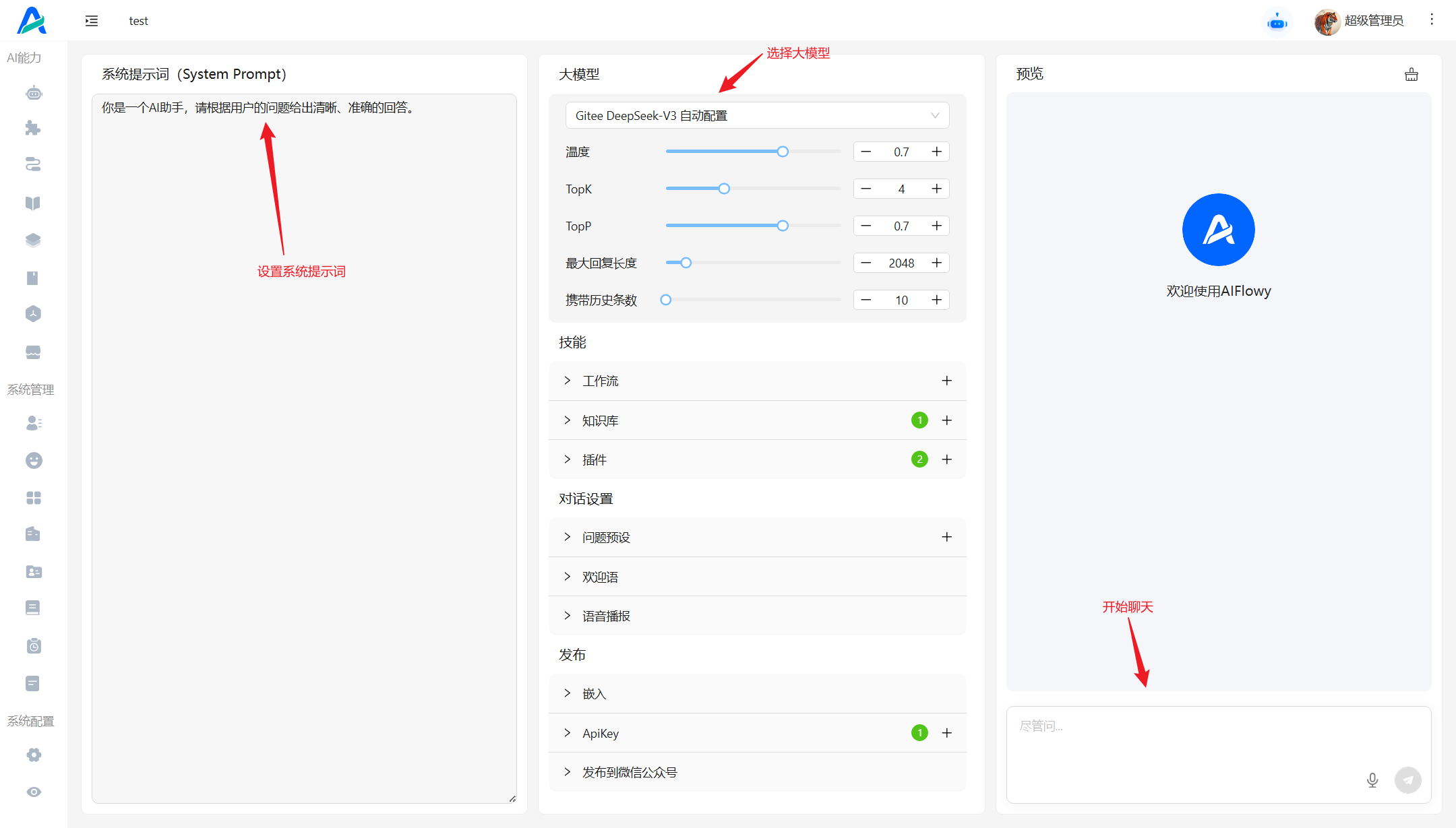
Task: Expand the 欢迎语 section
Action: 599,577
